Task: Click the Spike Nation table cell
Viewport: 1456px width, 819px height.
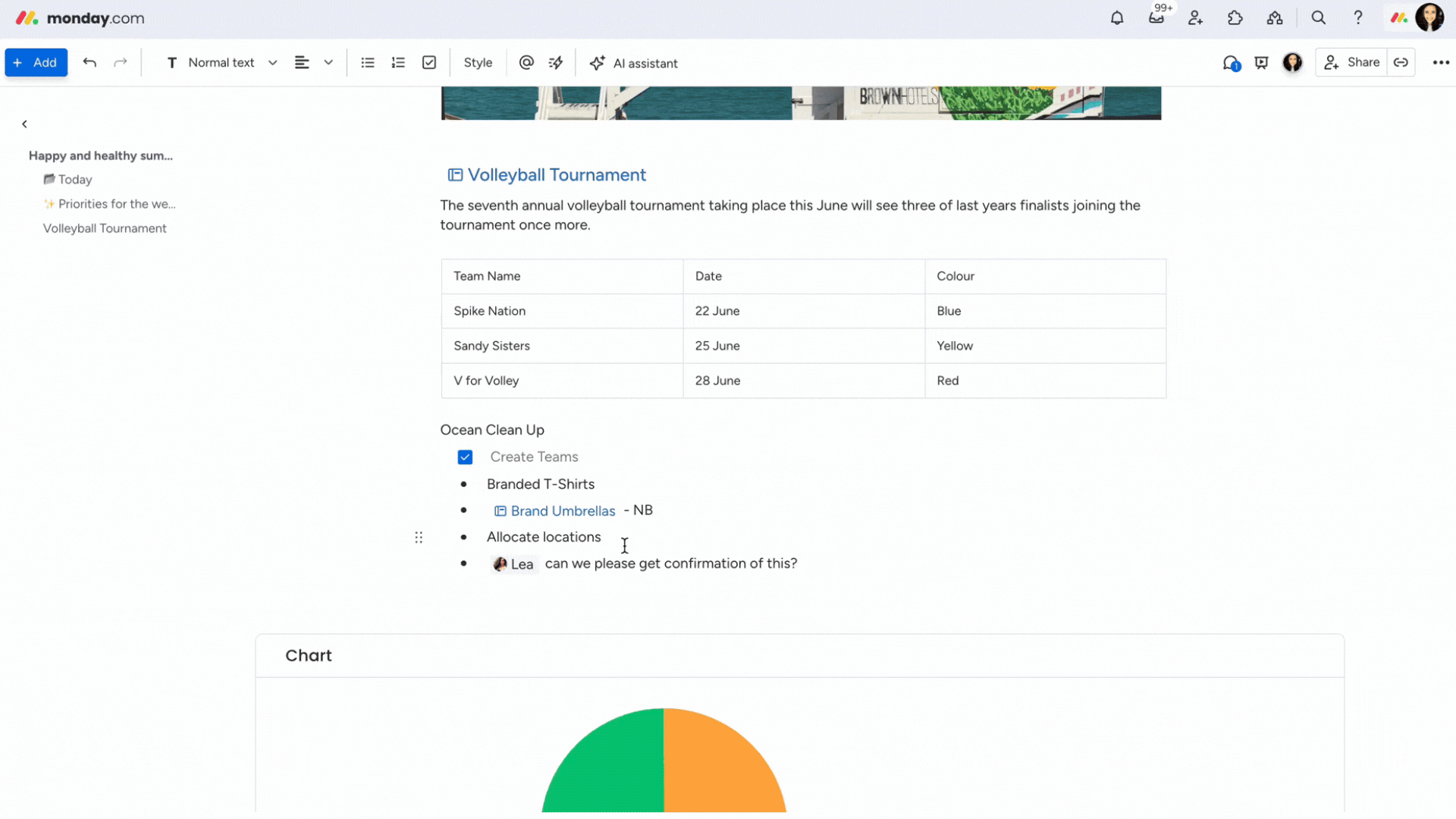Action: tap(562, 311)
